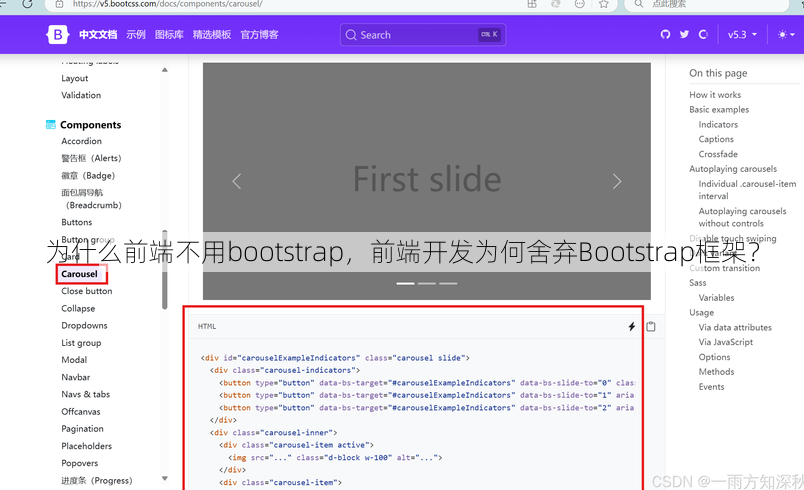This screenshot has width=804, height=490.
Task: Go to previous carousel slide arrow
Action: (236, 181)
